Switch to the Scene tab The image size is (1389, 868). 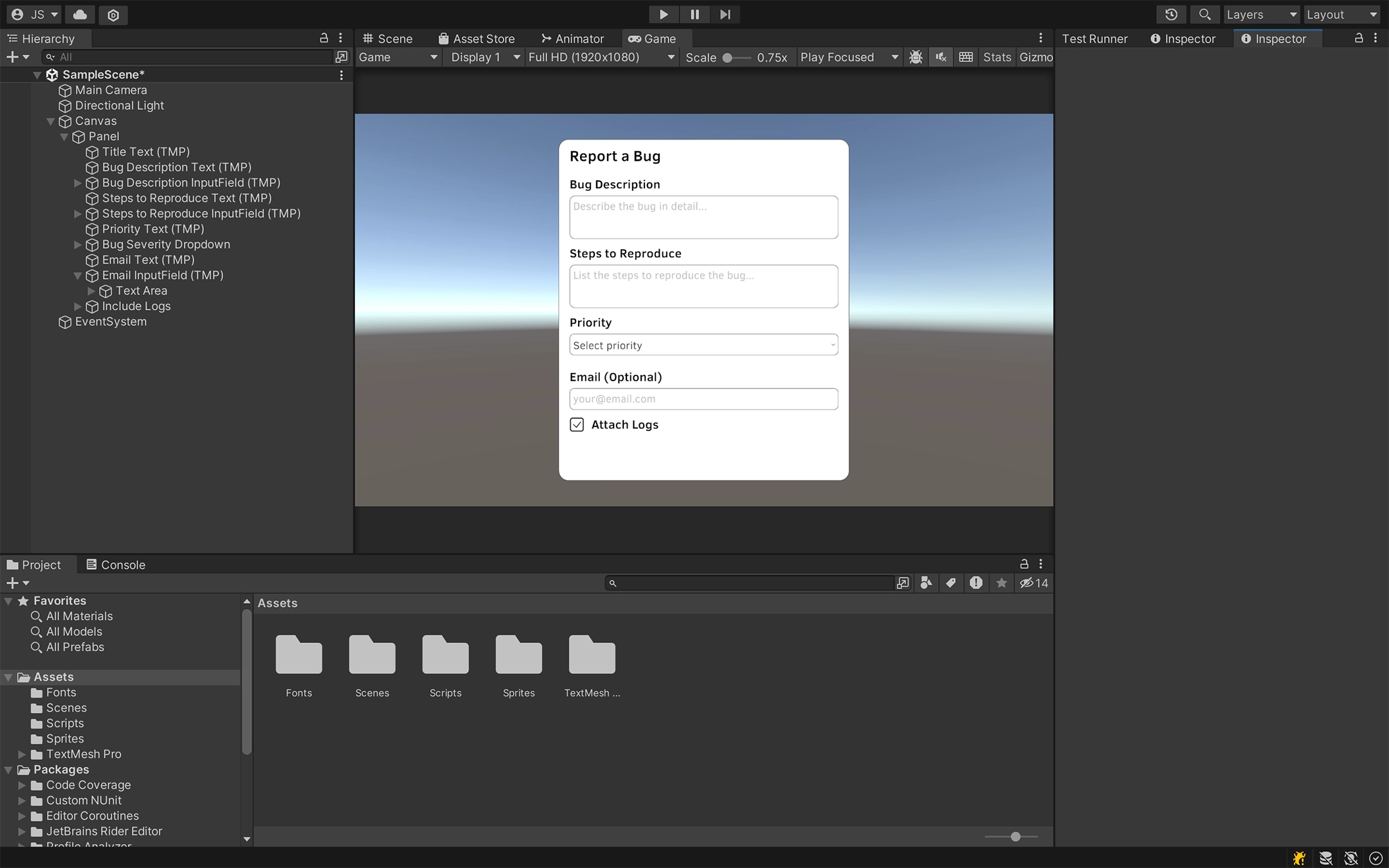click(x=395, y=38)
